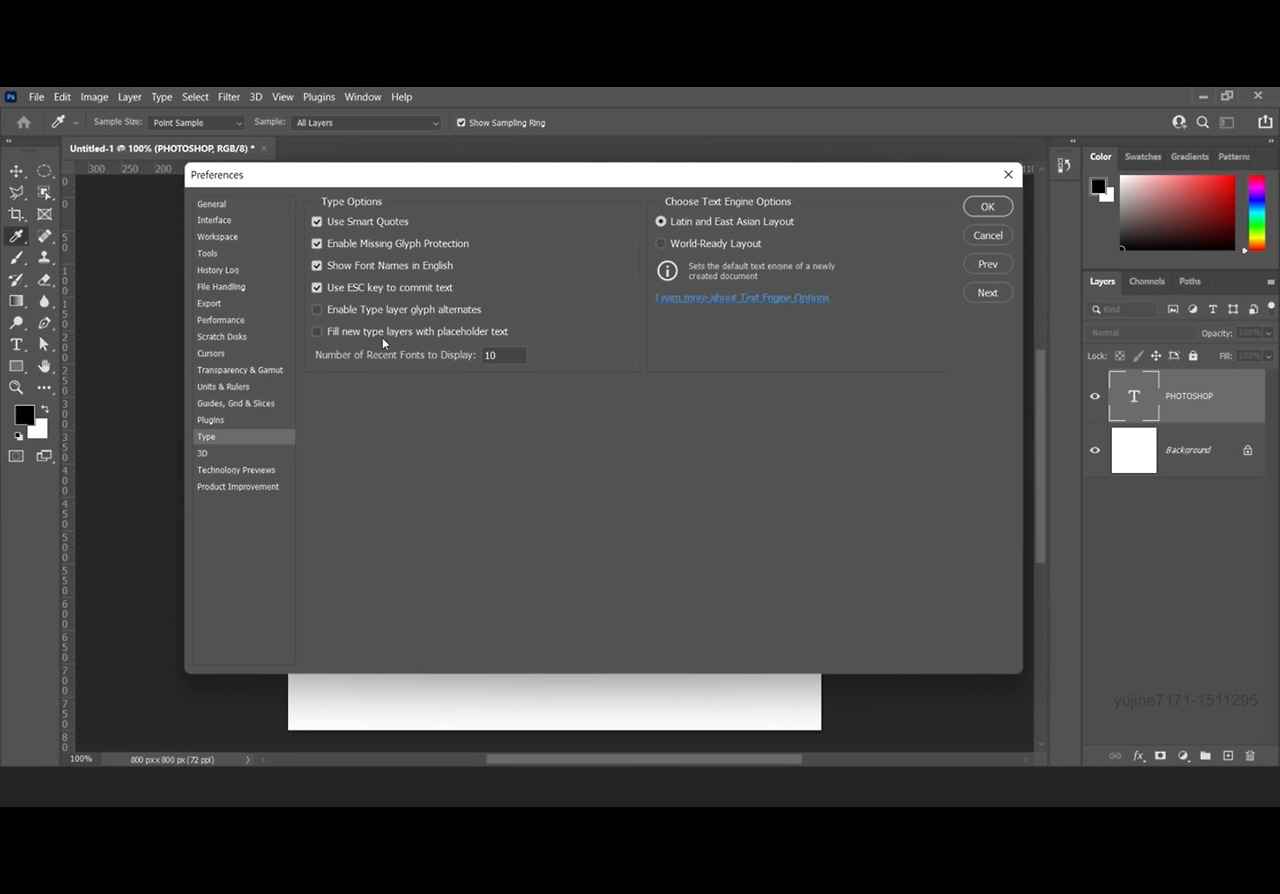1280x894 pixels.
Task: Expand the layer Opacity dropdown arrow
Action: [x=1269, y=333]
